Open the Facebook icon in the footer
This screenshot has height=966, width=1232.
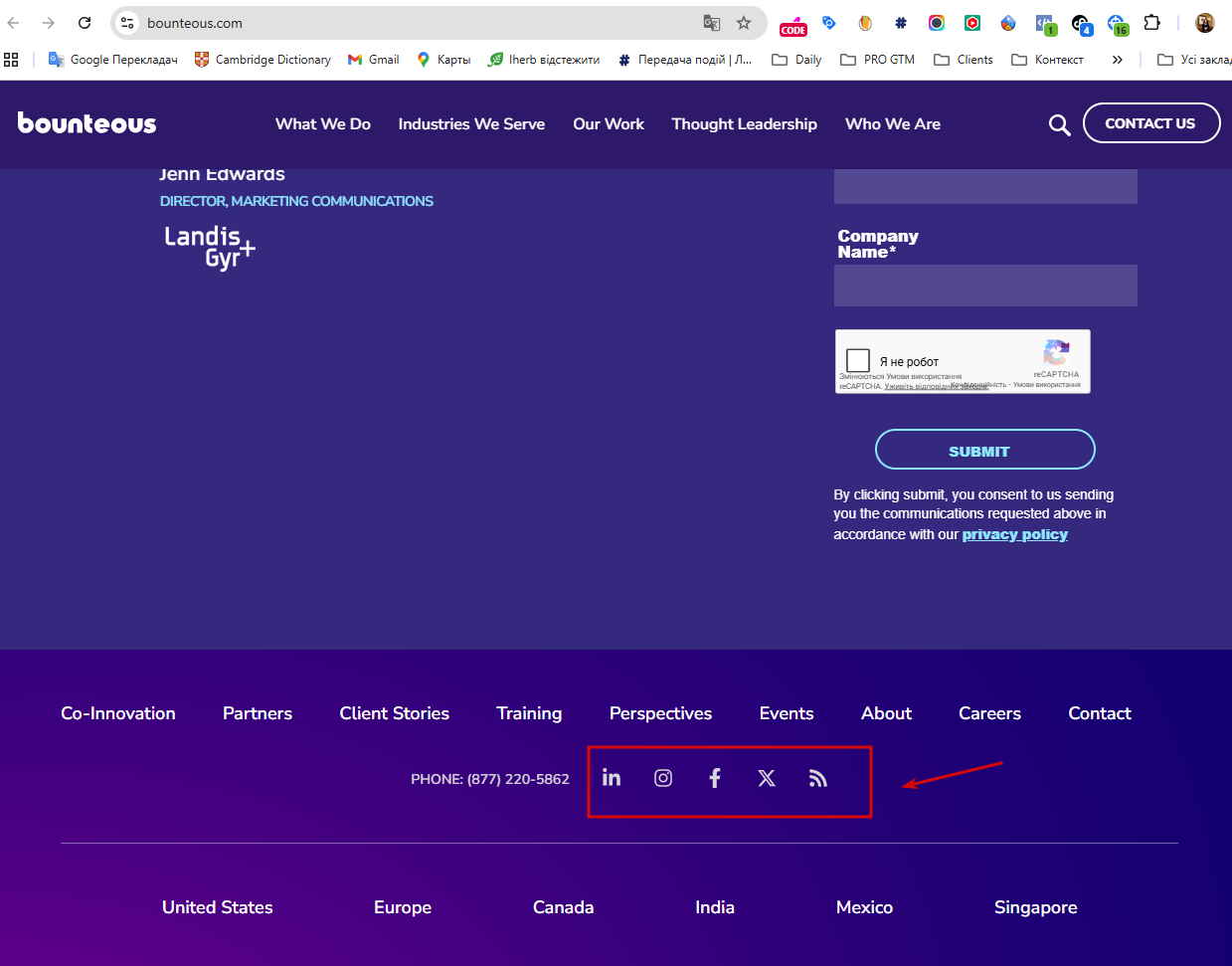(715, 778)
